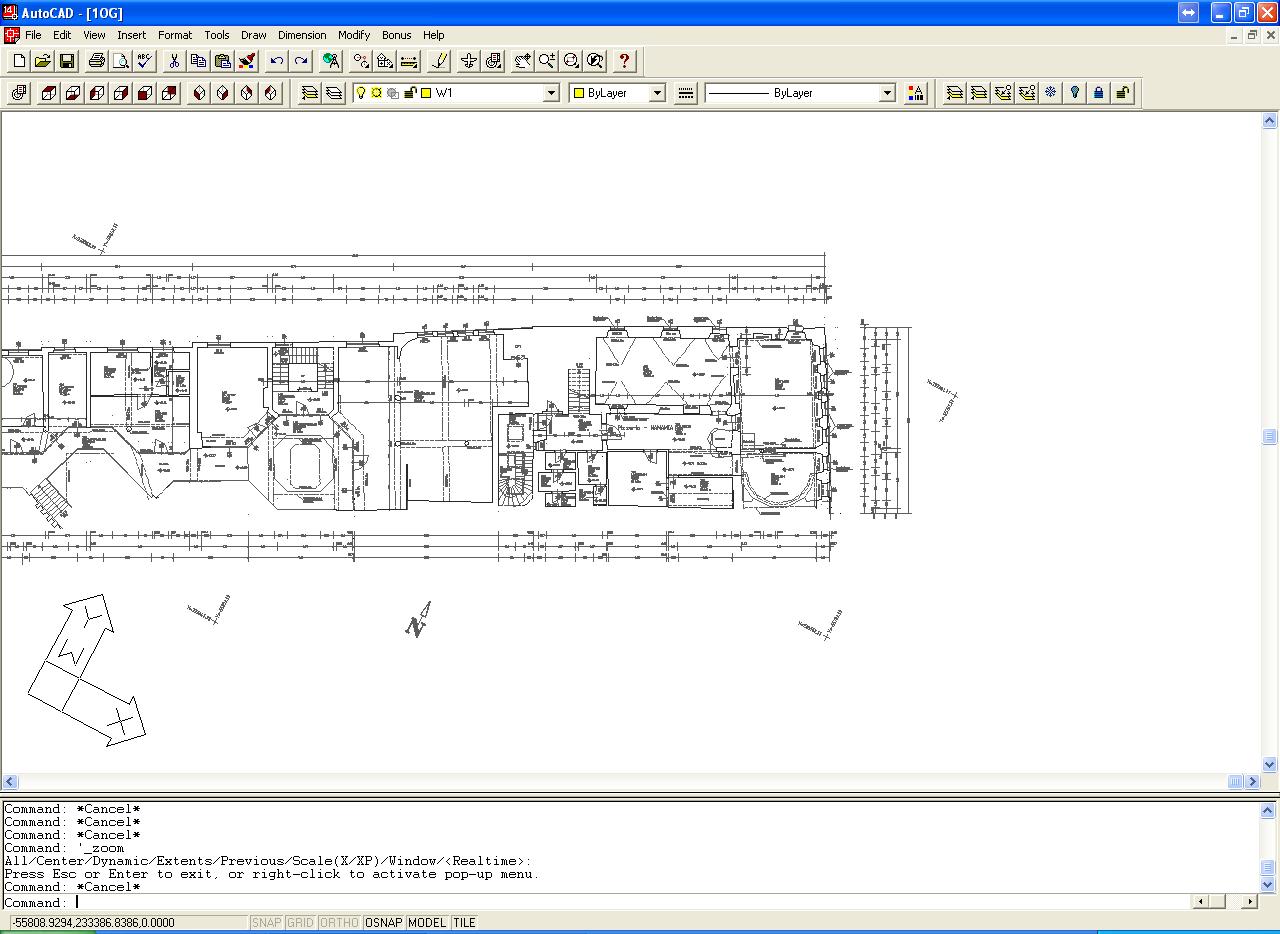Click the Undo icon
The height and width of the screenshot is (934, 1280).
tap(277, 61)
